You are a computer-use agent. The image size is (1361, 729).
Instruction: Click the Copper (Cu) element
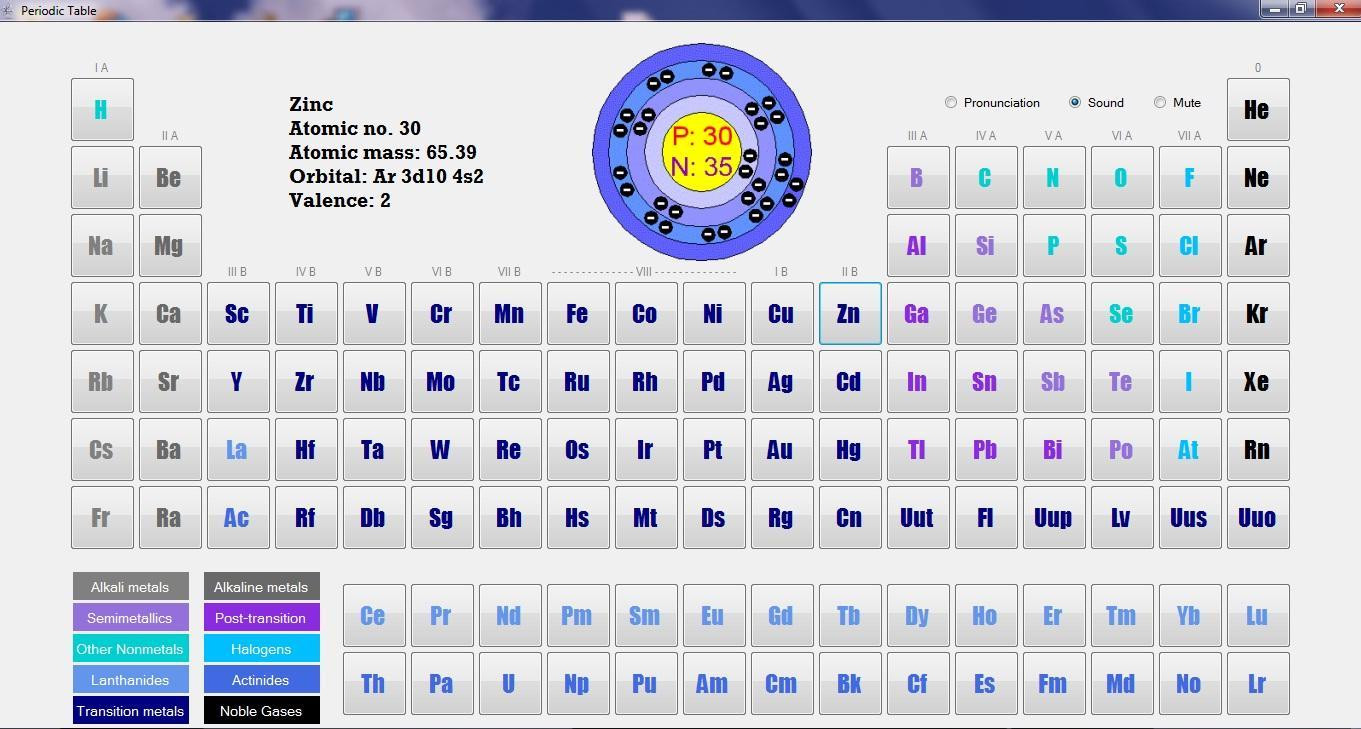[782, 314]
